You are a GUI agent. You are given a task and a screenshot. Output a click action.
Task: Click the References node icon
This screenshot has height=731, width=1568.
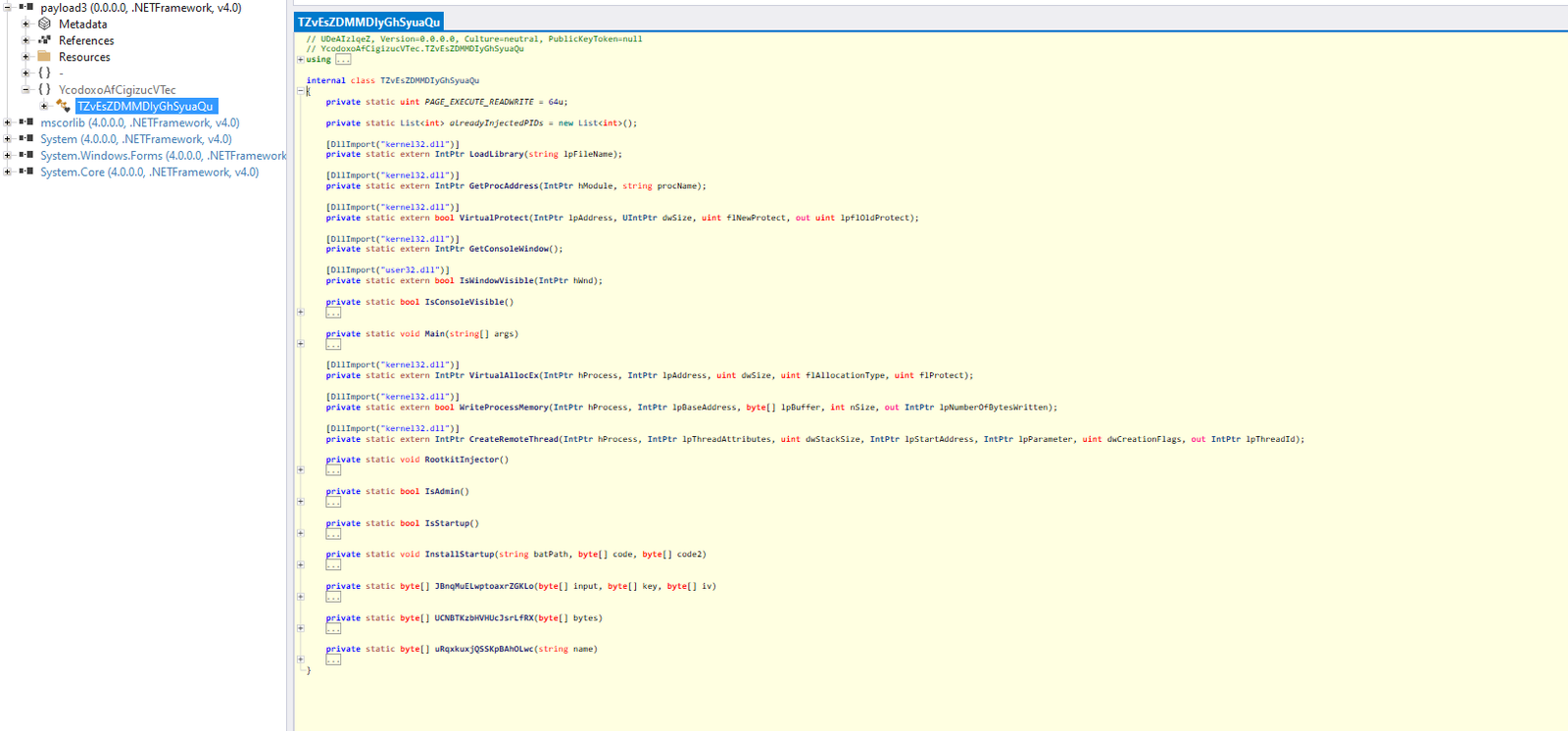tap(44, 40)
